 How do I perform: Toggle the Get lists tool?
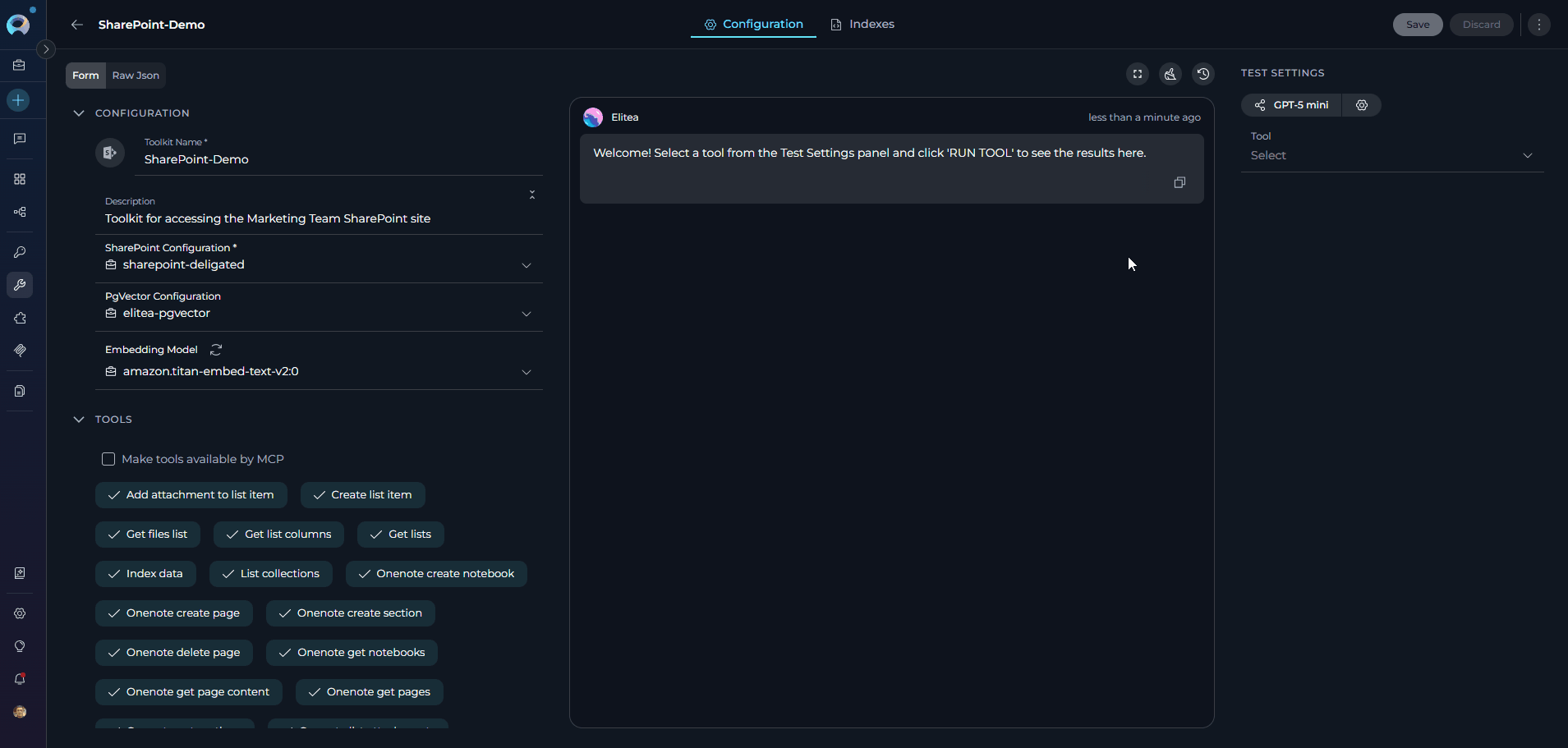(401, 535)
